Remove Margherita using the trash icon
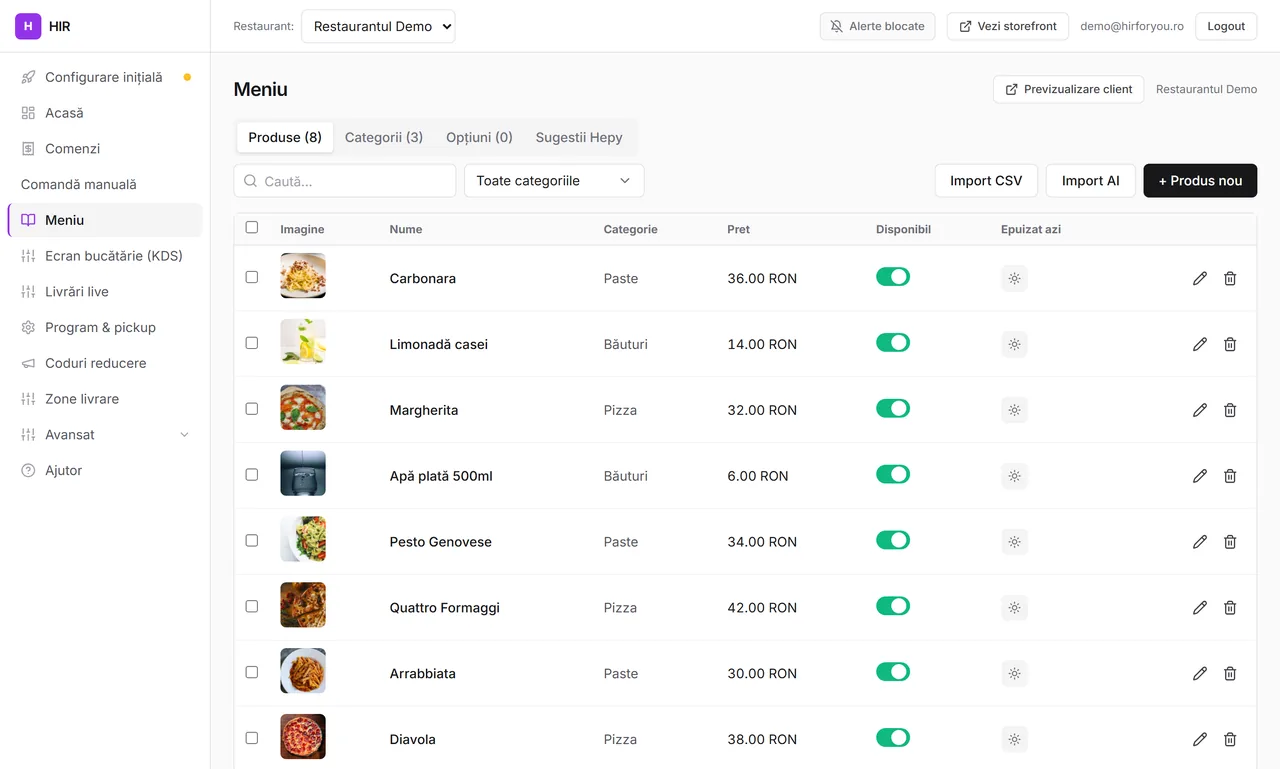Screen dimensions: 1280x769 [x=1230, y=410]
